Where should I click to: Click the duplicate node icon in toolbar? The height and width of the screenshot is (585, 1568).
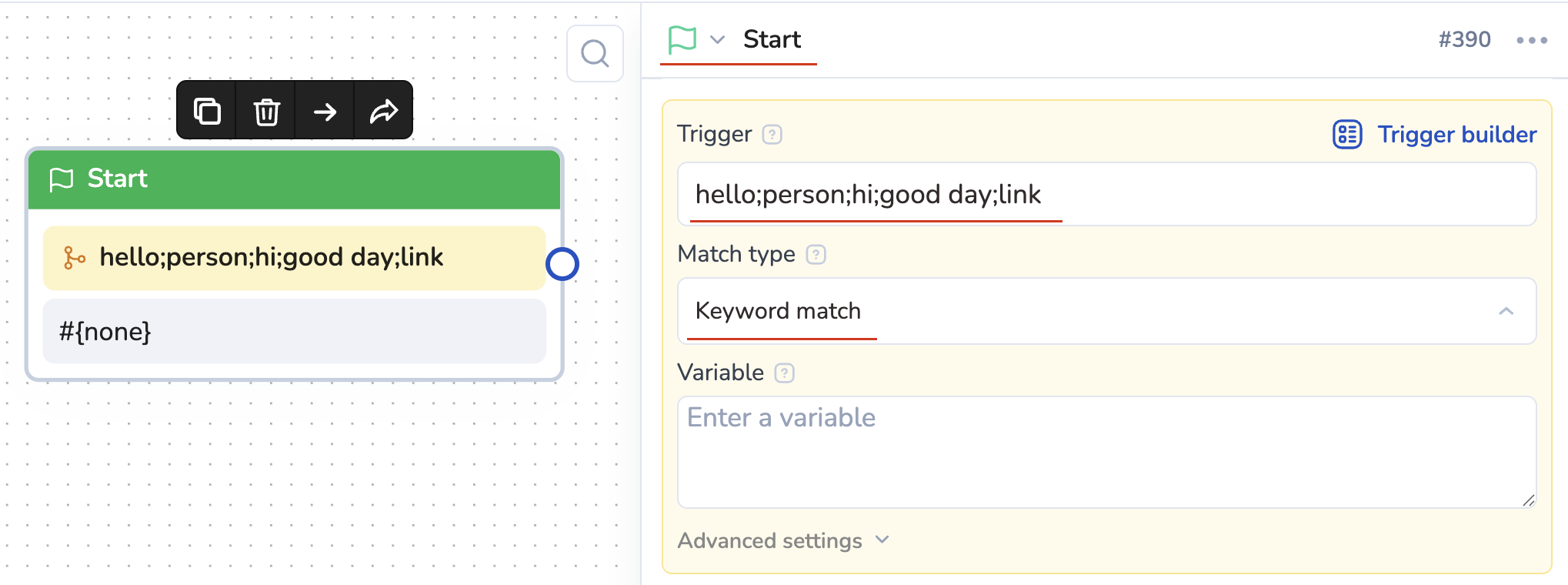tap(206, 111)
